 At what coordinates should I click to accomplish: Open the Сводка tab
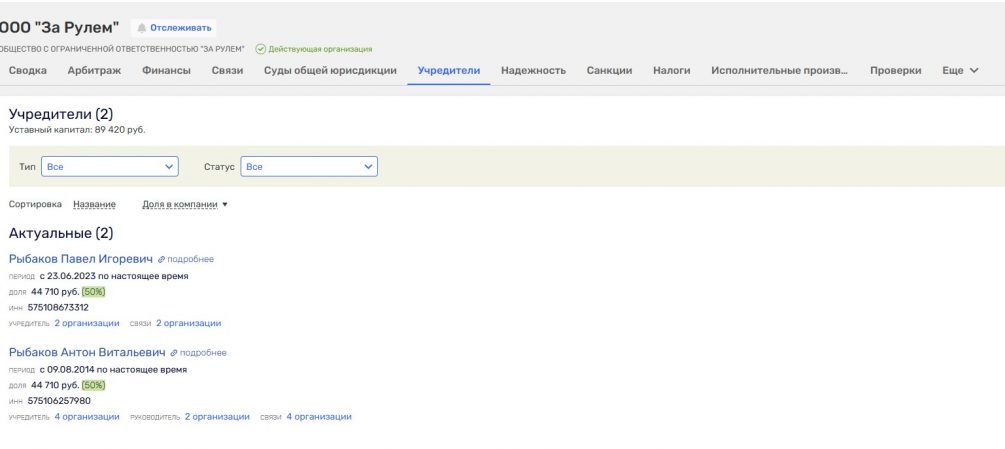point(28,71)
